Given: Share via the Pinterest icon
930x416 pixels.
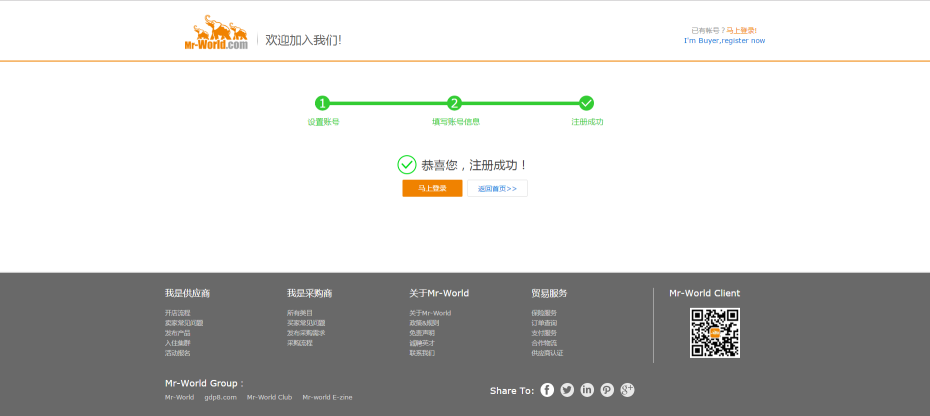Looking at the screenshot, I should 607,390.
